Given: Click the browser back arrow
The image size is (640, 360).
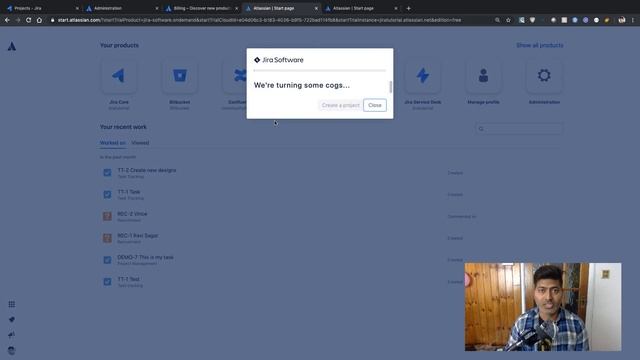Looking at the screenshot, I should (7, 20).
